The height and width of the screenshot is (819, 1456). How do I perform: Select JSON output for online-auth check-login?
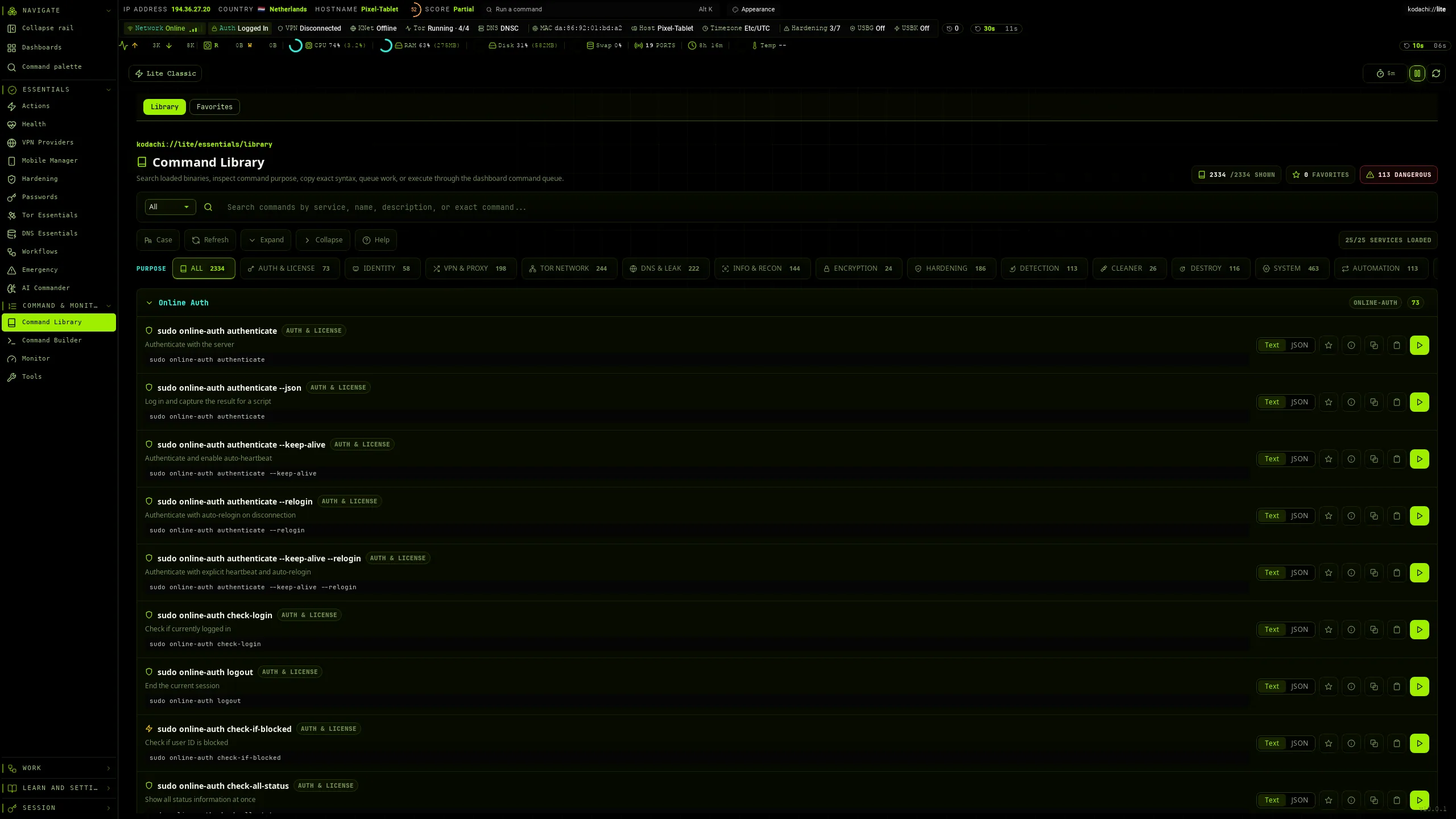tap(1299, 630)
